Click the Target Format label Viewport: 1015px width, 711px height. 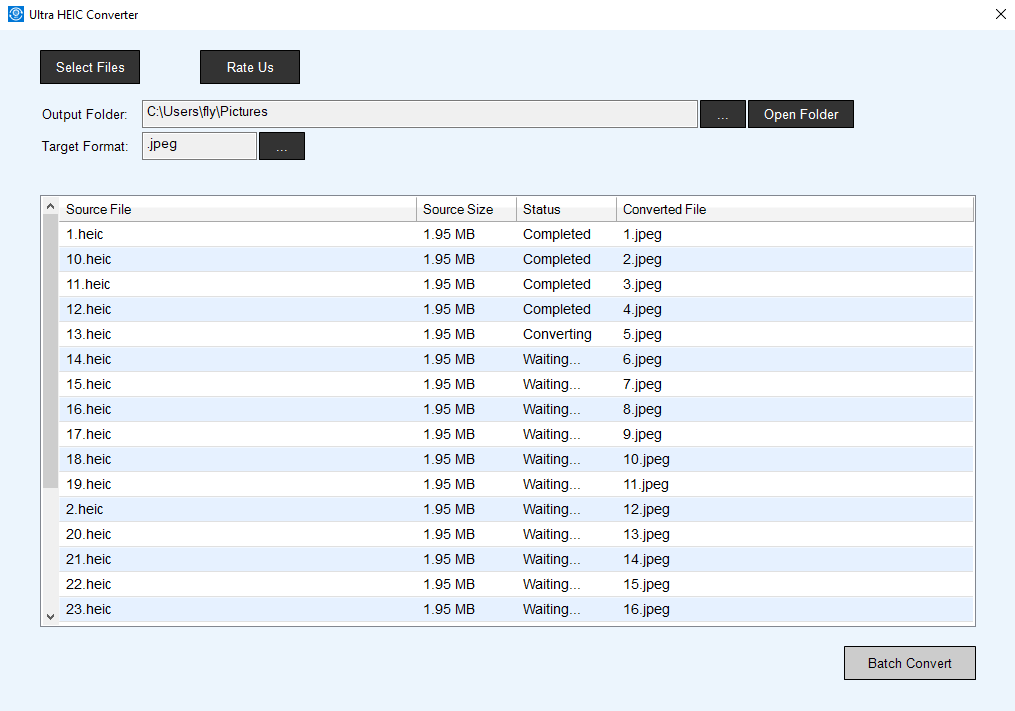(85, 146)
